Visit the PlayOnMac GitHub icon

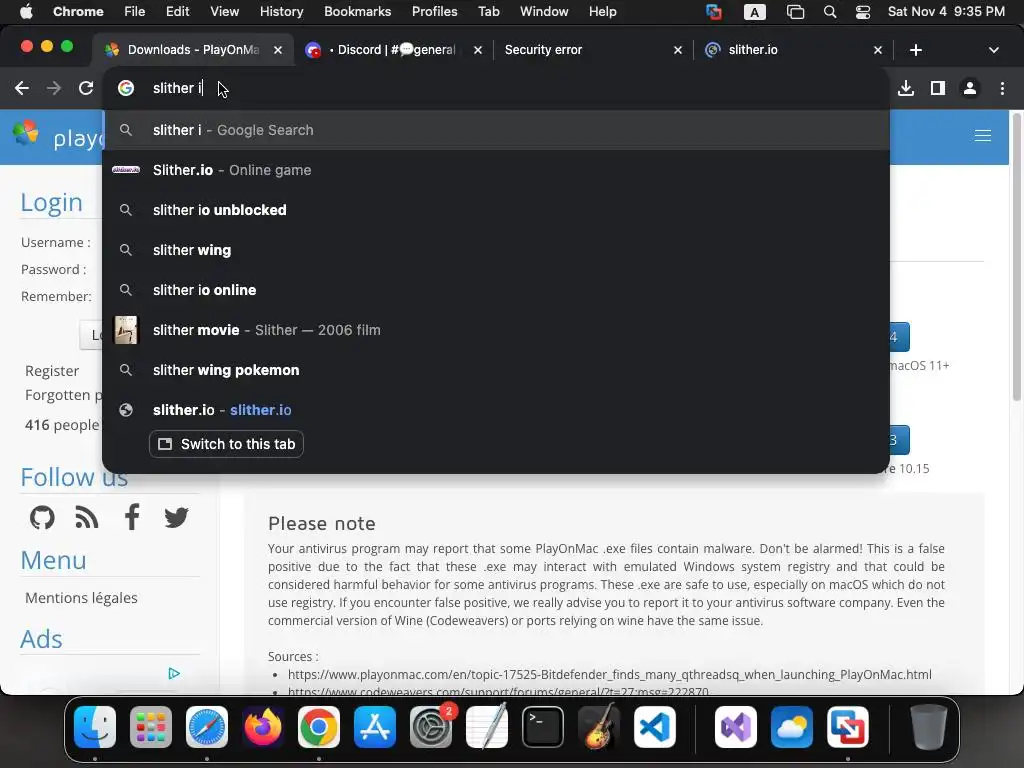point(42,518)
